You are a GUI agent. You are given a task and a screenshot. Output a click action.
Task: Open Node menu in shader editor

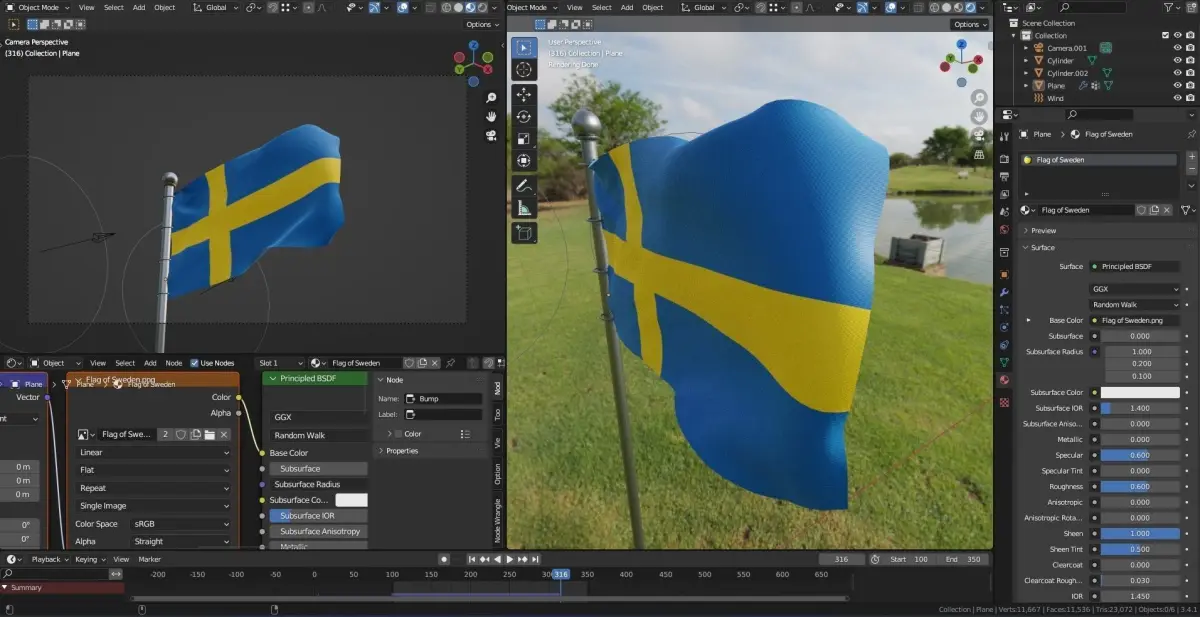click(174, 363)
